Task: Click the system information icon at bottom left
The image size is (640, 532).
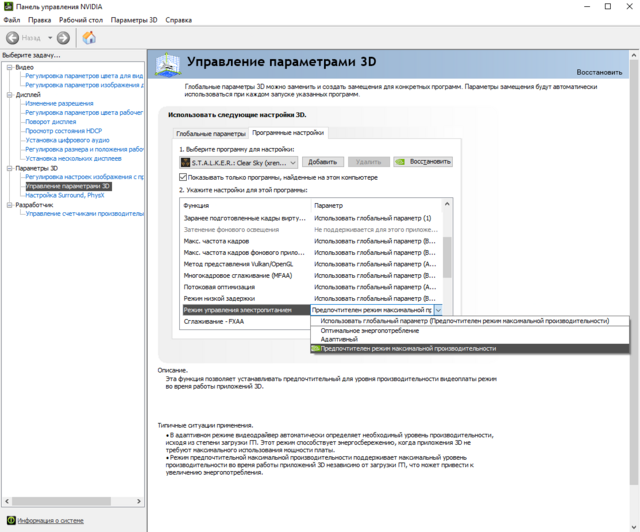Action: click(x=10, y=521)
